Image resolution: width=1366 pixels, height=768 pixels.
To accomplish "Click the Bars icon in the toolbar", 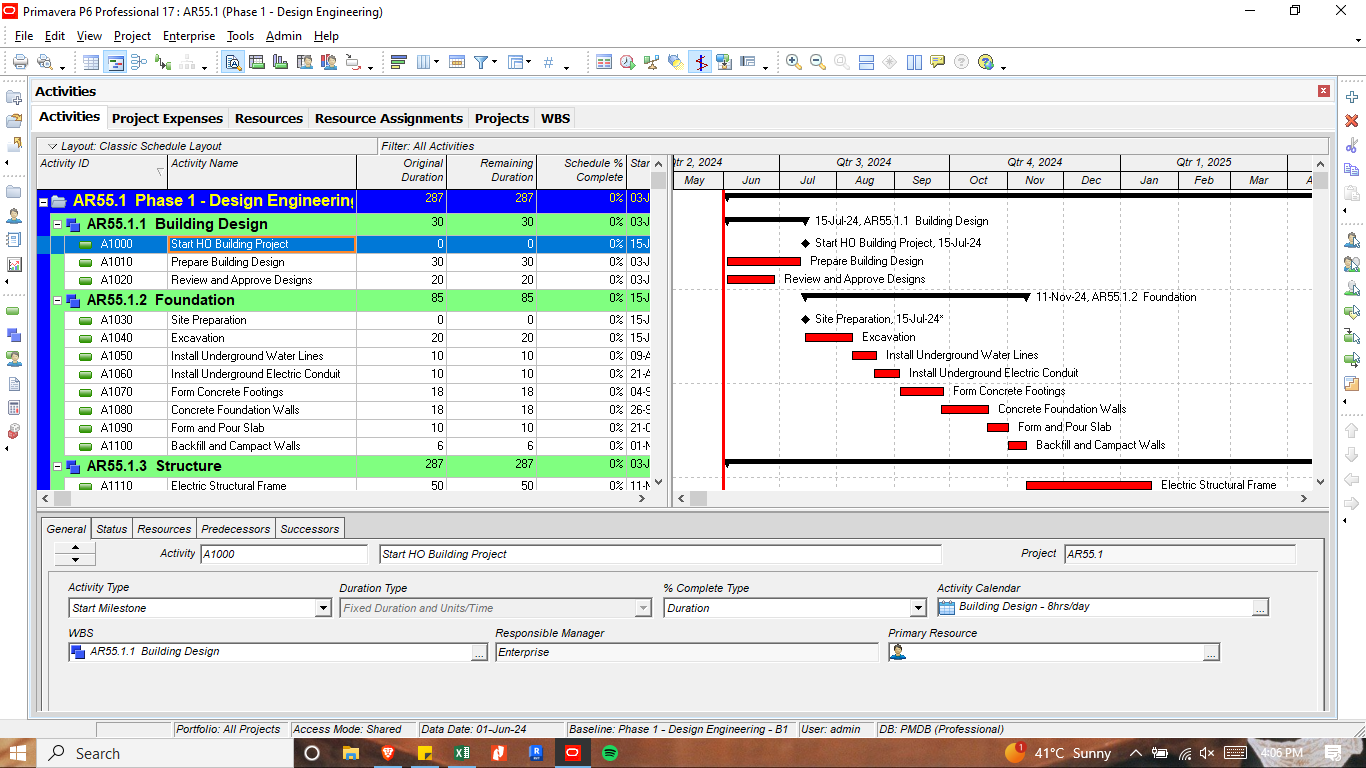I will 398,62.
